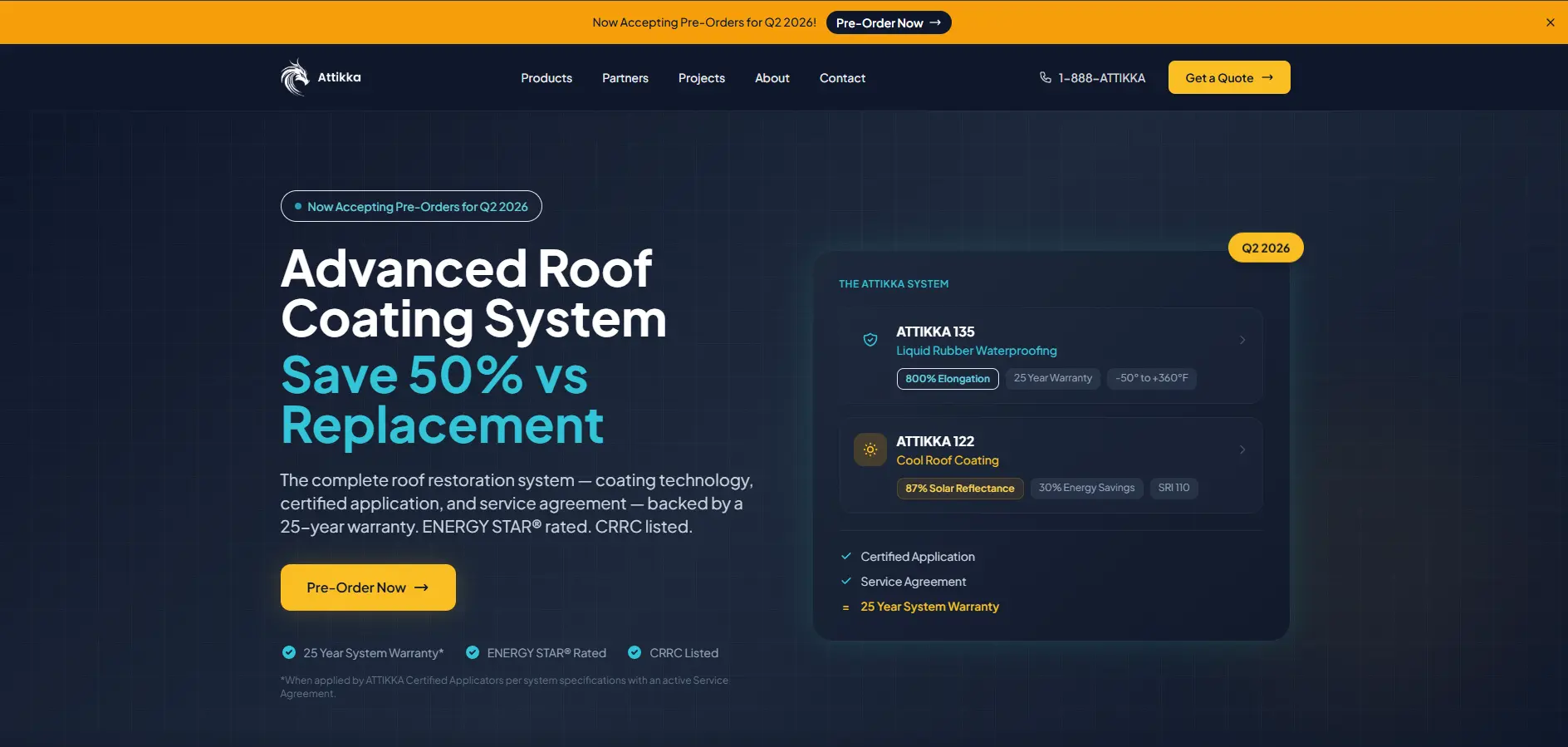Click the shield icon on ATTIKKA 135 card
Viewport: 1568px width, 747px height.
coord(870,340)
